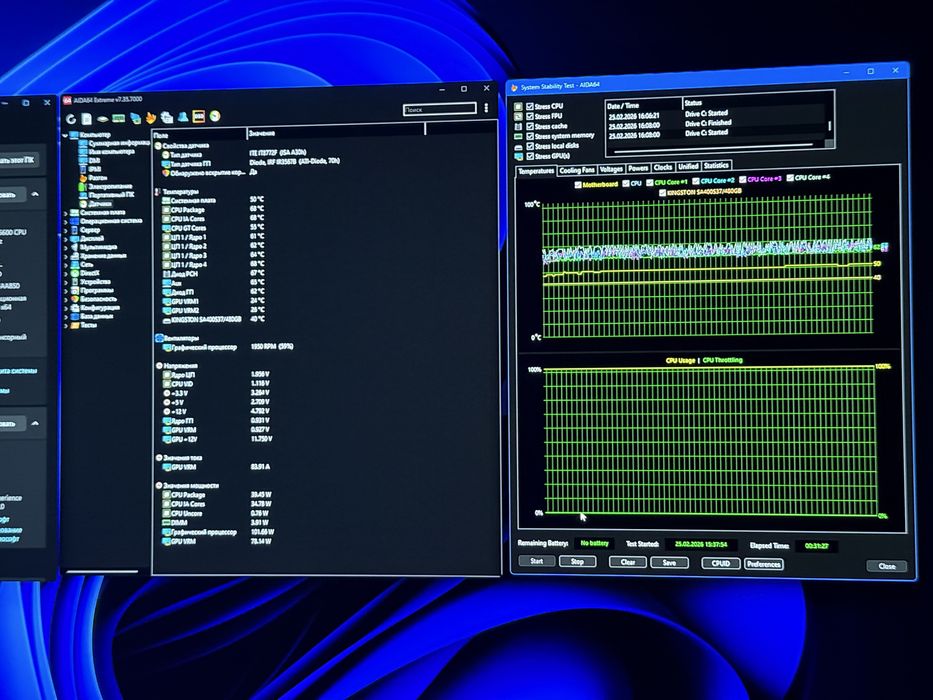Click the Clear button
The image size is (933, 700).
pos(628,562)
